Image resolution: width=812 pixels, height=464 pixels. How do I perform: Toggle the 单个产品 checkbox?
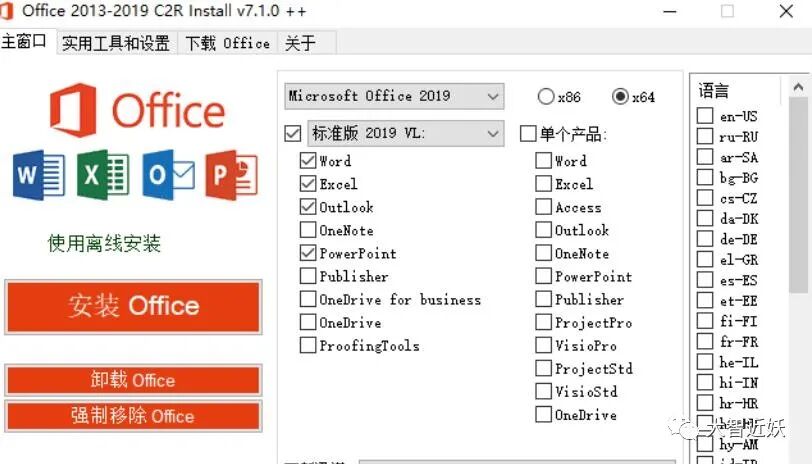point(528,134)
